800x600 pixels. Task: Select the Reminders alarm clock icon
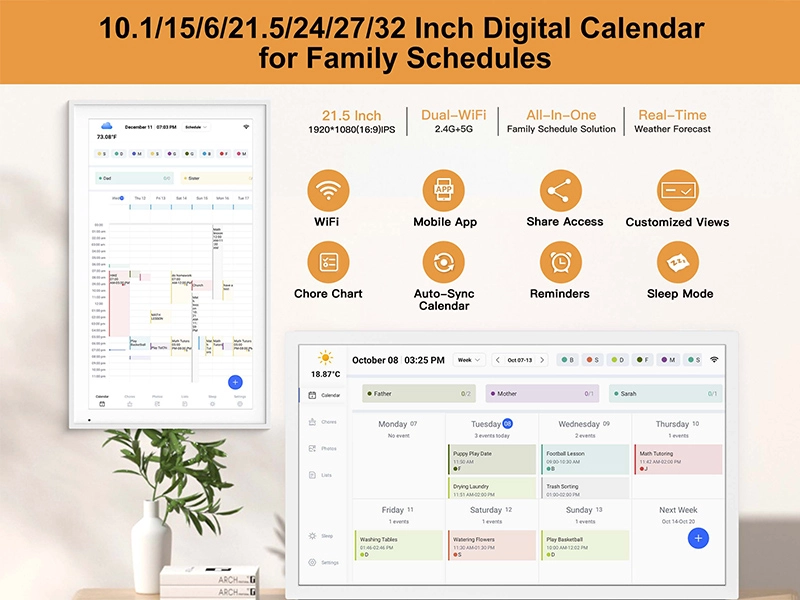click(x=560, y=262)
